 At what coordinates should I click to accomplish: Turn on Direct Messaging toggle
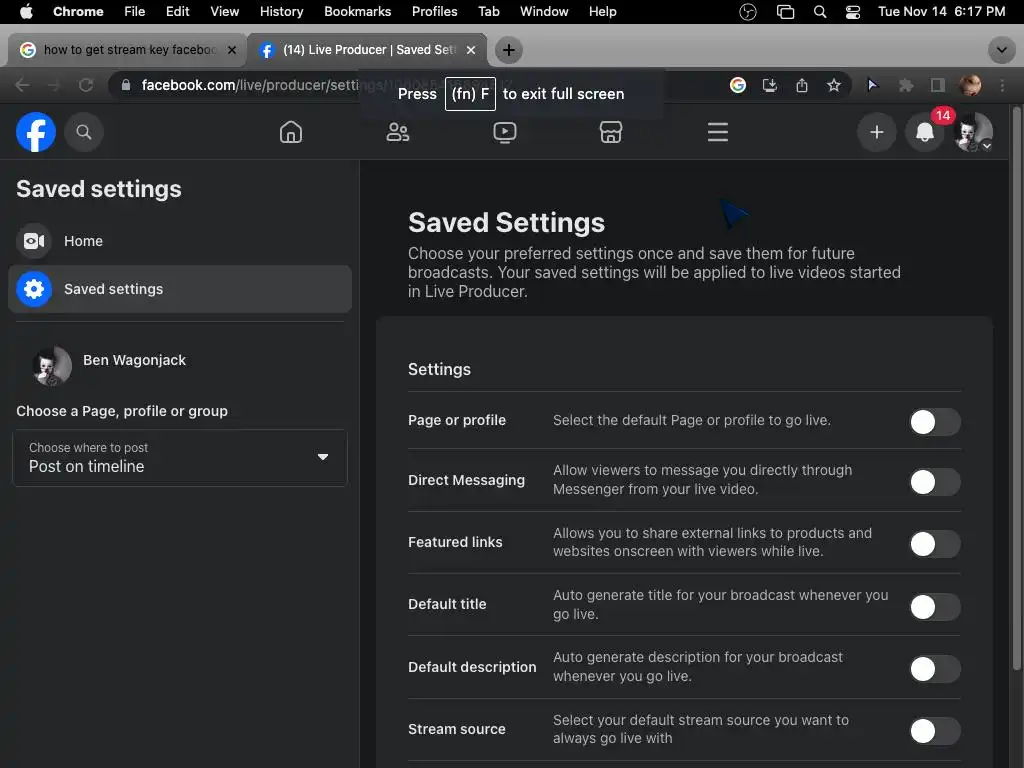coord(934,482)
